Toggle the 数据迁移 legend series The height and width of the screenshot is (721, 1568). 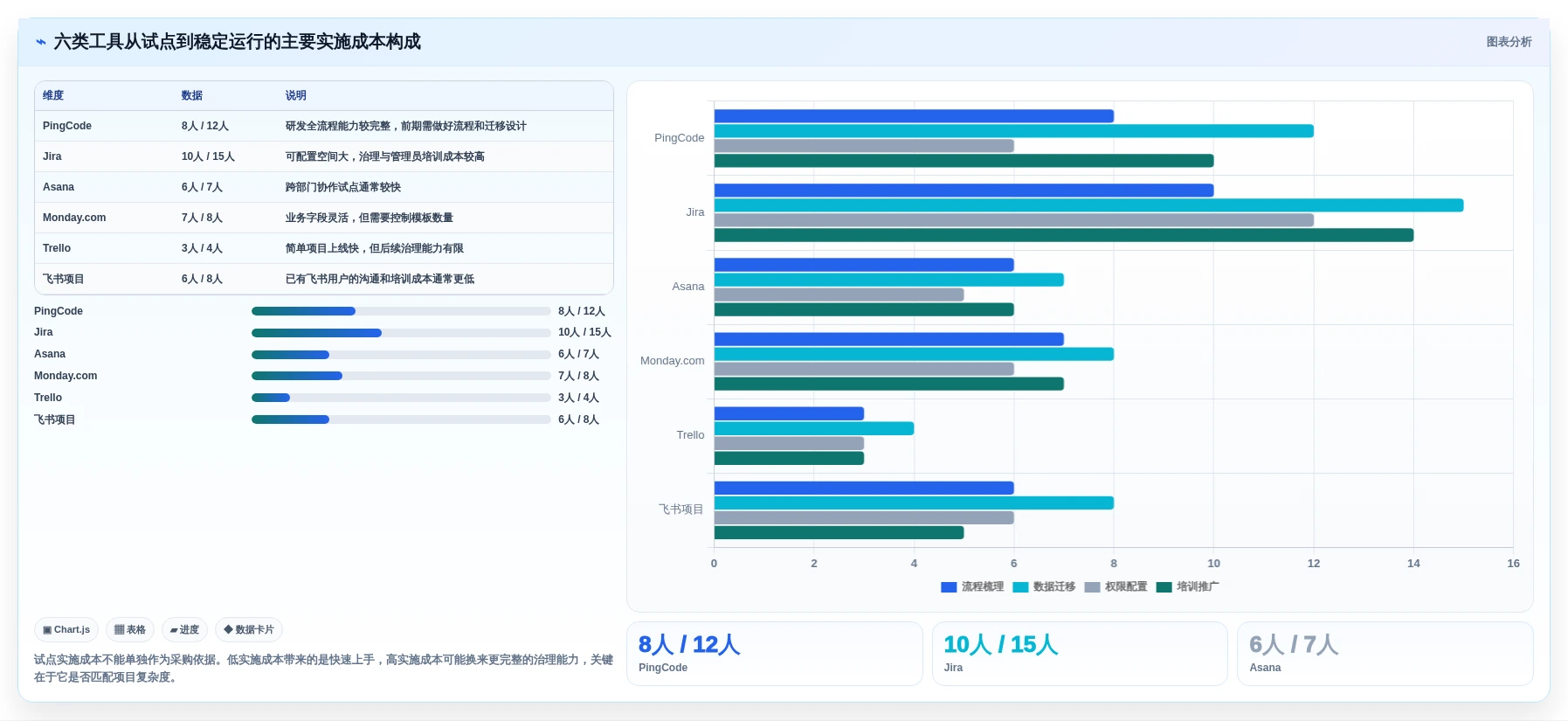click(1044, 586)
